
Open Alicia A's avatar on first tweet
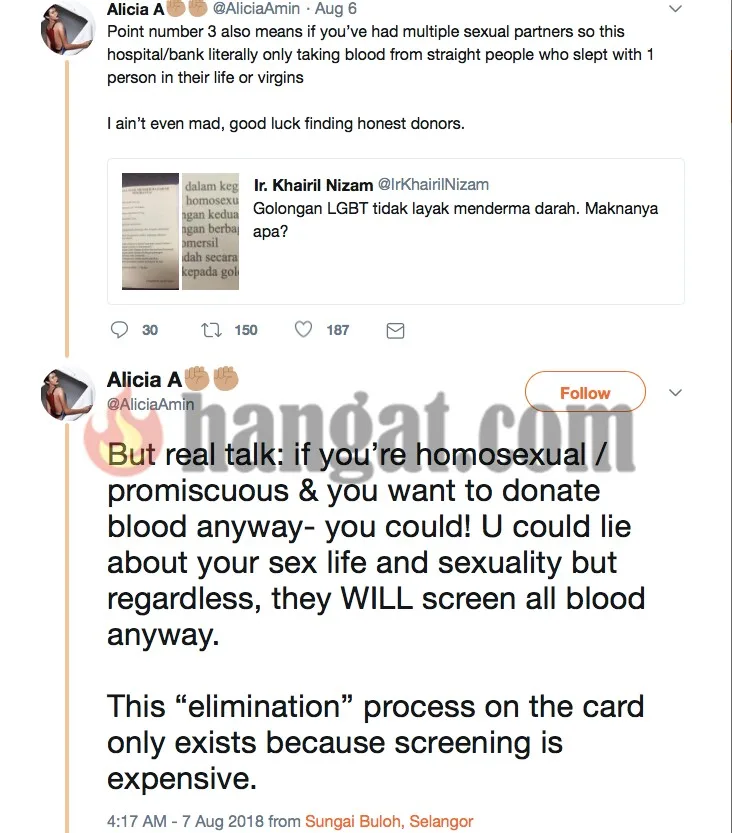click(x=67, y=28)
